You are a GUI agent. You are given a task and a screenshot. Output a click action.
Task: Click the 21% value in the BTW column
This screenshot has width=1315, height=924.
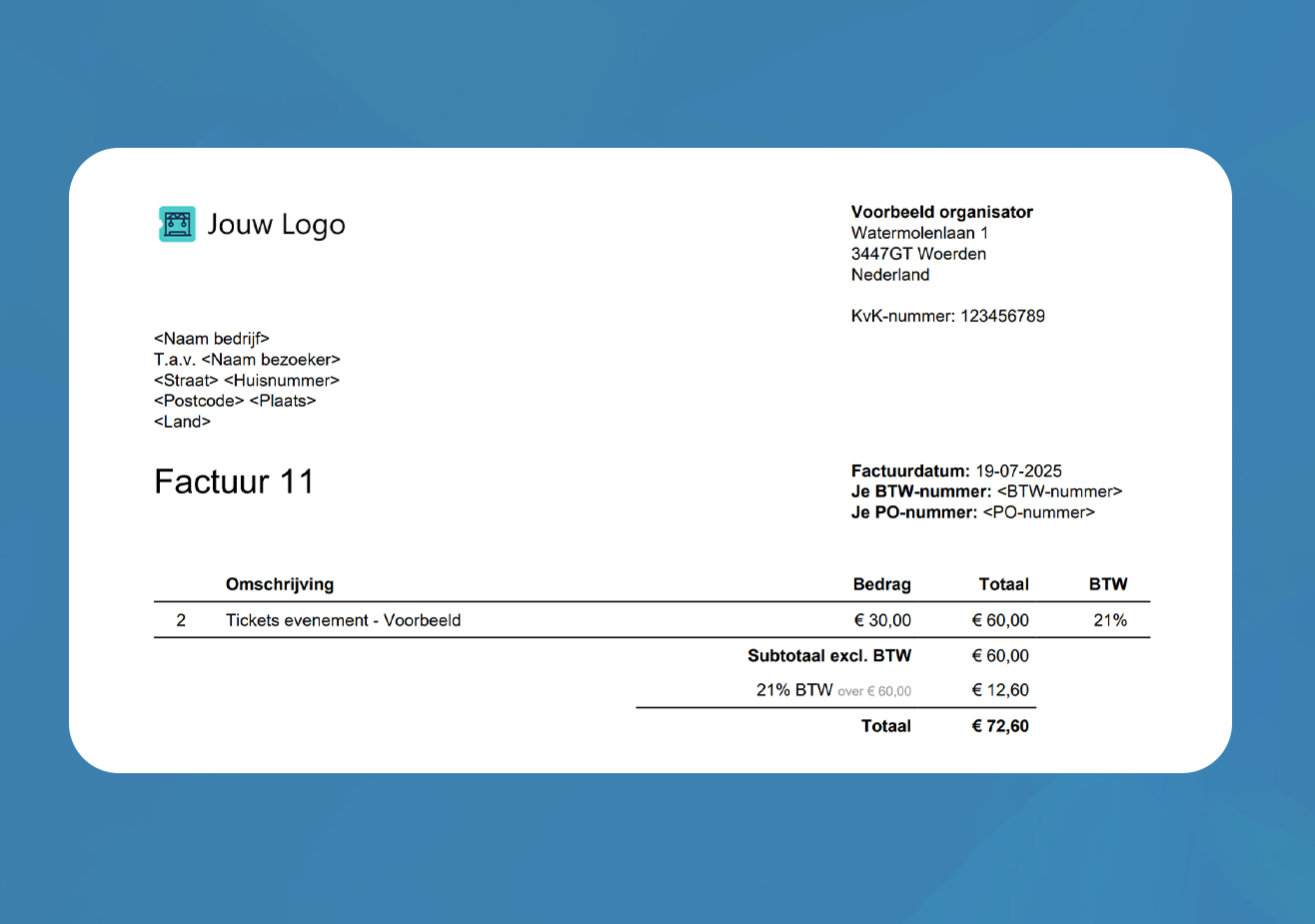[x=1110, y=620]
